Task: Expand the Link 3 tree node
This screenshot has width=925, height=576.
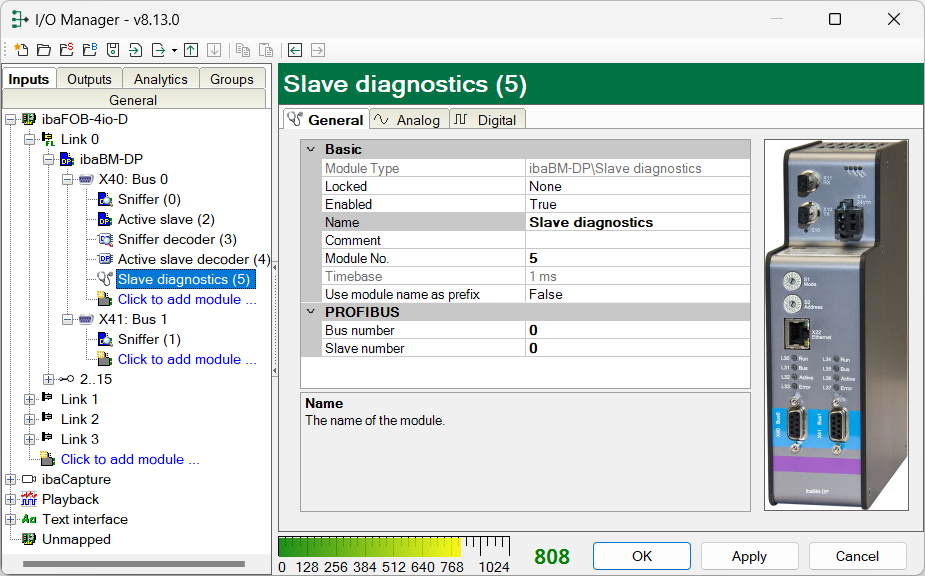Action: click(x=29, y=440)
